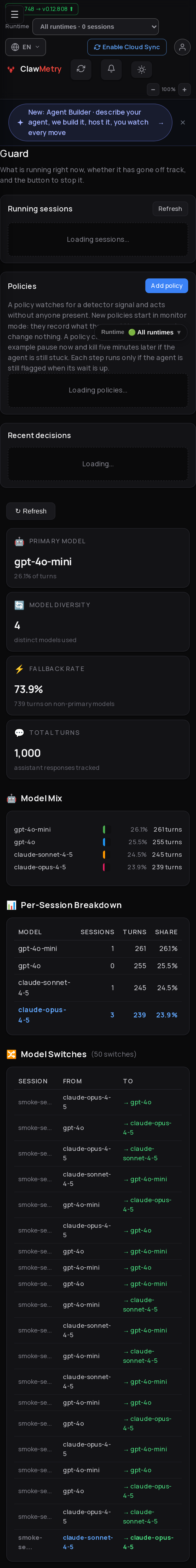Zoom out with the minus button
Viewport: 196px width, 1568px height.
pyautogui.click(x=153, y=89)
